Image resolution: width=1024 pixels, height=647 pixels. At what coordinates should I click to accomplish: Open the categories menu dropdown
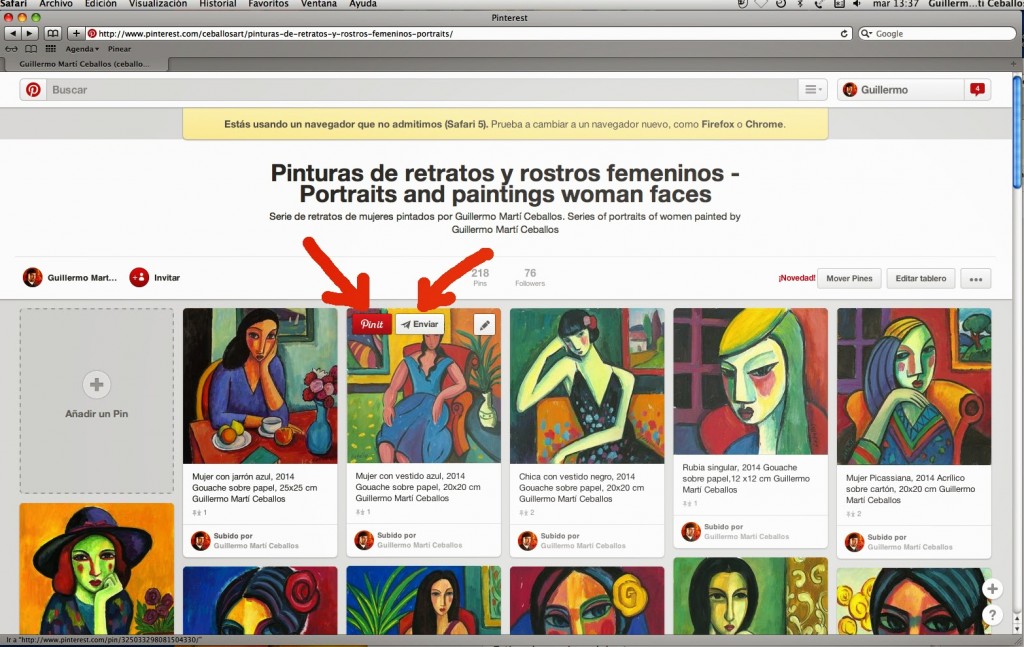(812, 90)
